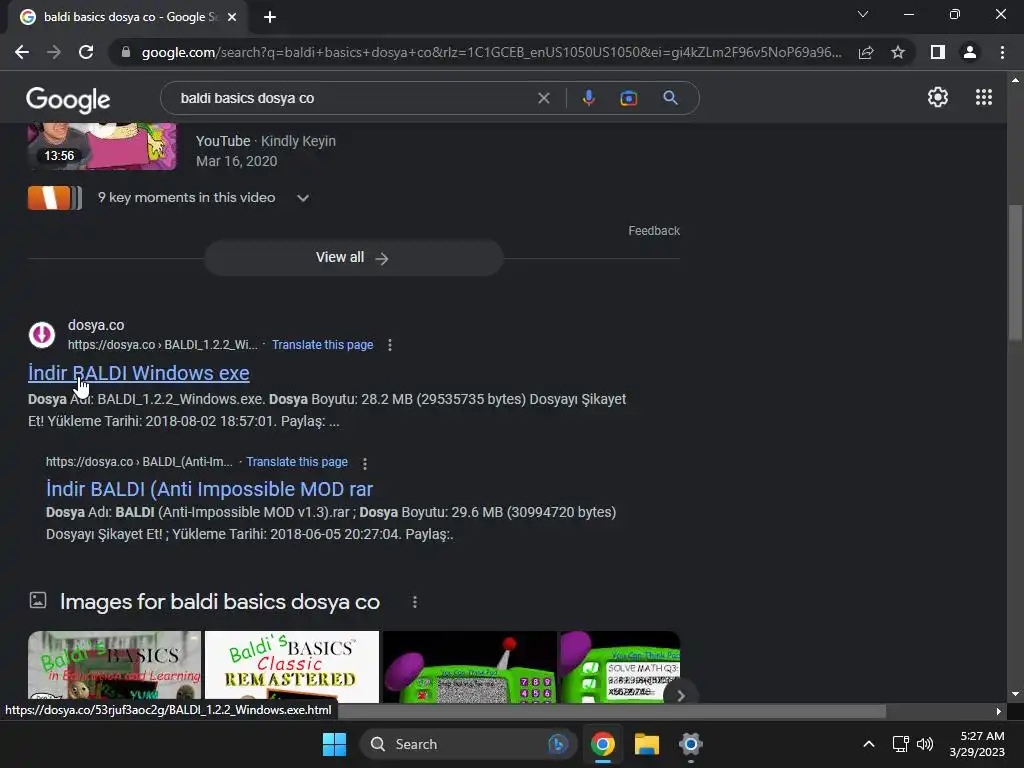Open the Google apps grid

click(x=984, y=97)
